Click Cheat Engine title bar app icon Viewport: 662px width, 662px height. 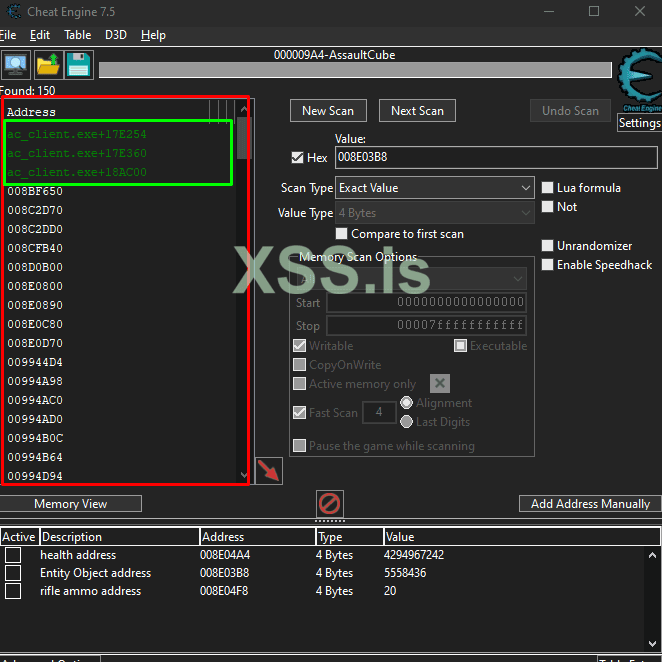click(x=14, y=11)
